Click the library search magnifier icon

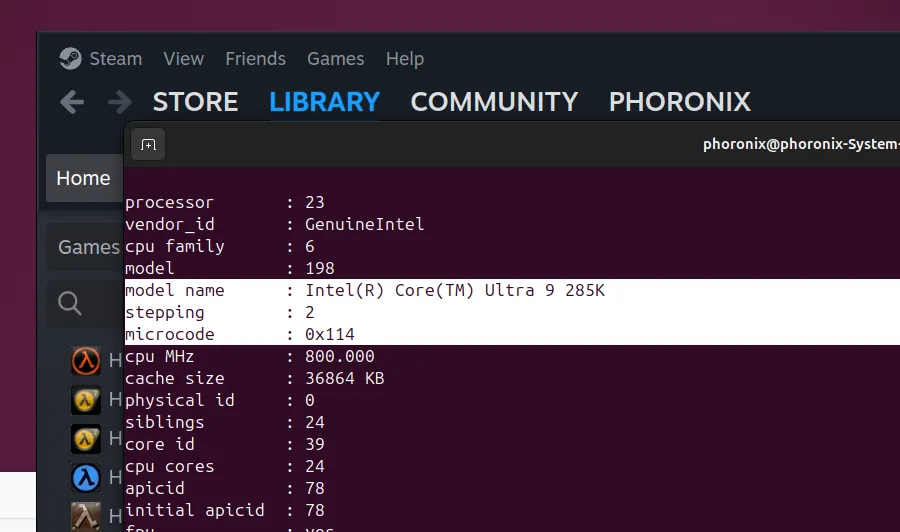coord(70,303)
